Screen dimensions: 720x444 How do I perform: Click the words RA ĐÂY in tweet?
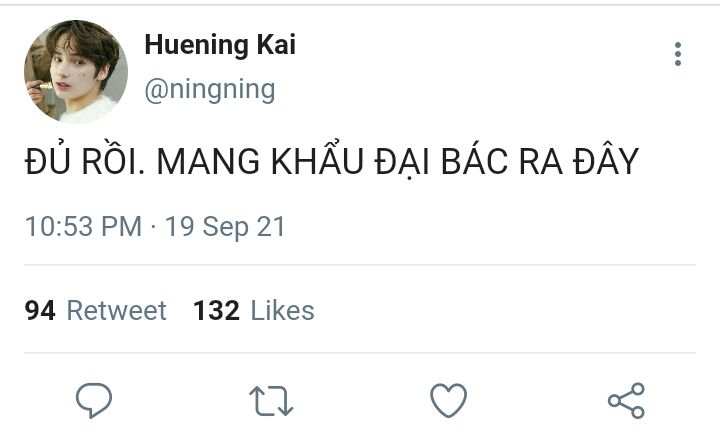click(x=579, y=159)
